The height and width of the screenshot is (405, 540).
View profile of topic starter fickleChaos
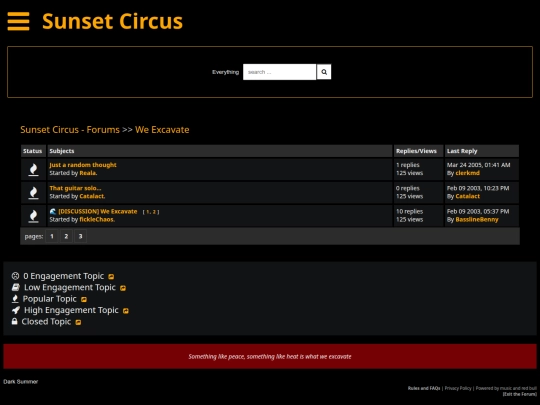(x=96, y=219)
